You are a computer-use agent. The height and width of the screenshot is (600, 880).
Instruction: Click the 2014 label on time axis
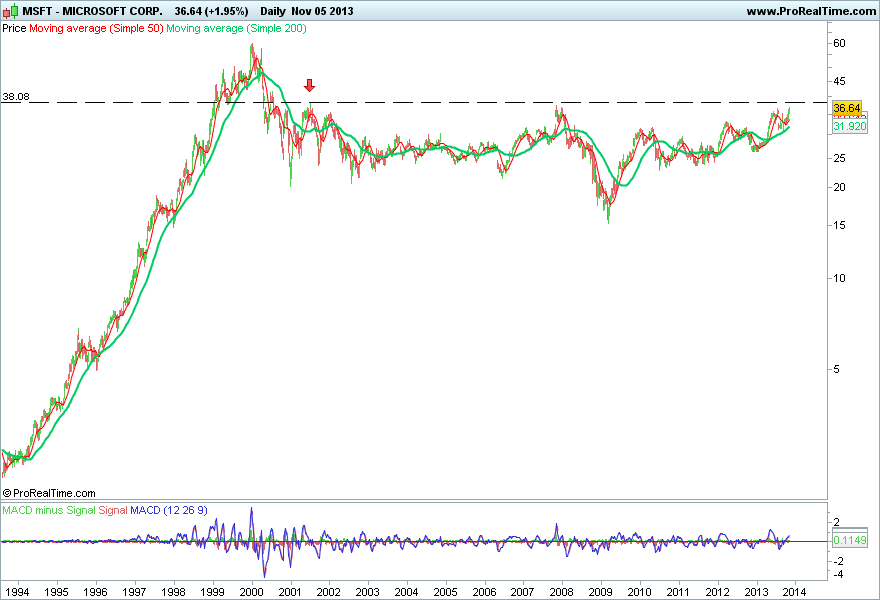pyautogui.click(x=794, y=592)
